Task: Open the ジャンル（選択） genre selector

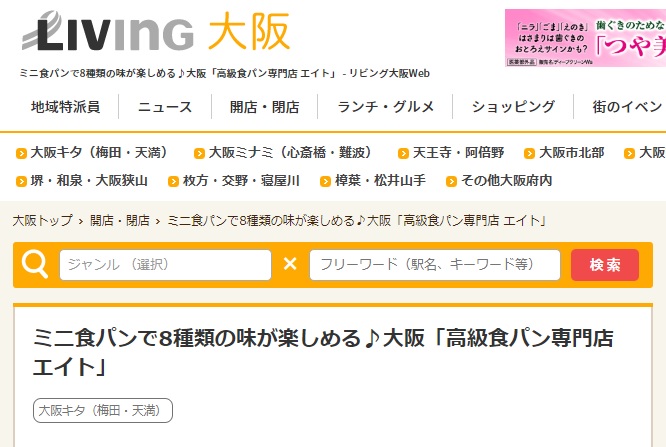Action: click(166, 265)
